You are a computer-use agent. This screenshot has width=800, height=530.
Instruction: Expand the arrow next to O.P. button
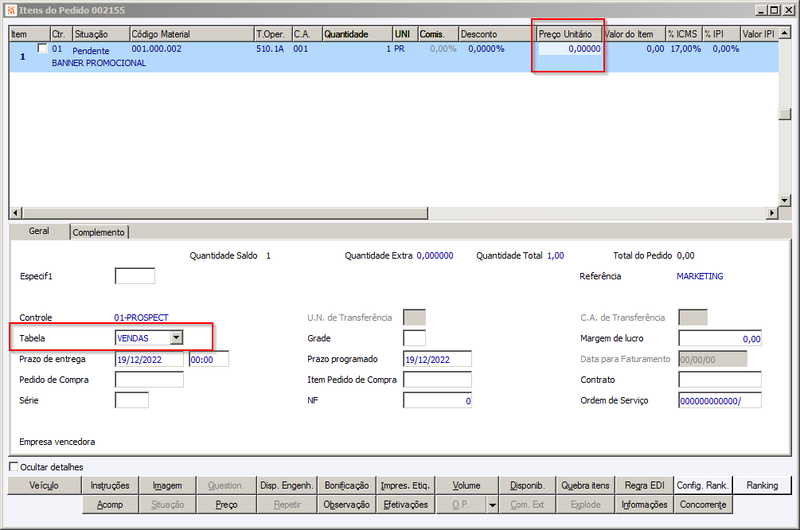click(492, 505)
